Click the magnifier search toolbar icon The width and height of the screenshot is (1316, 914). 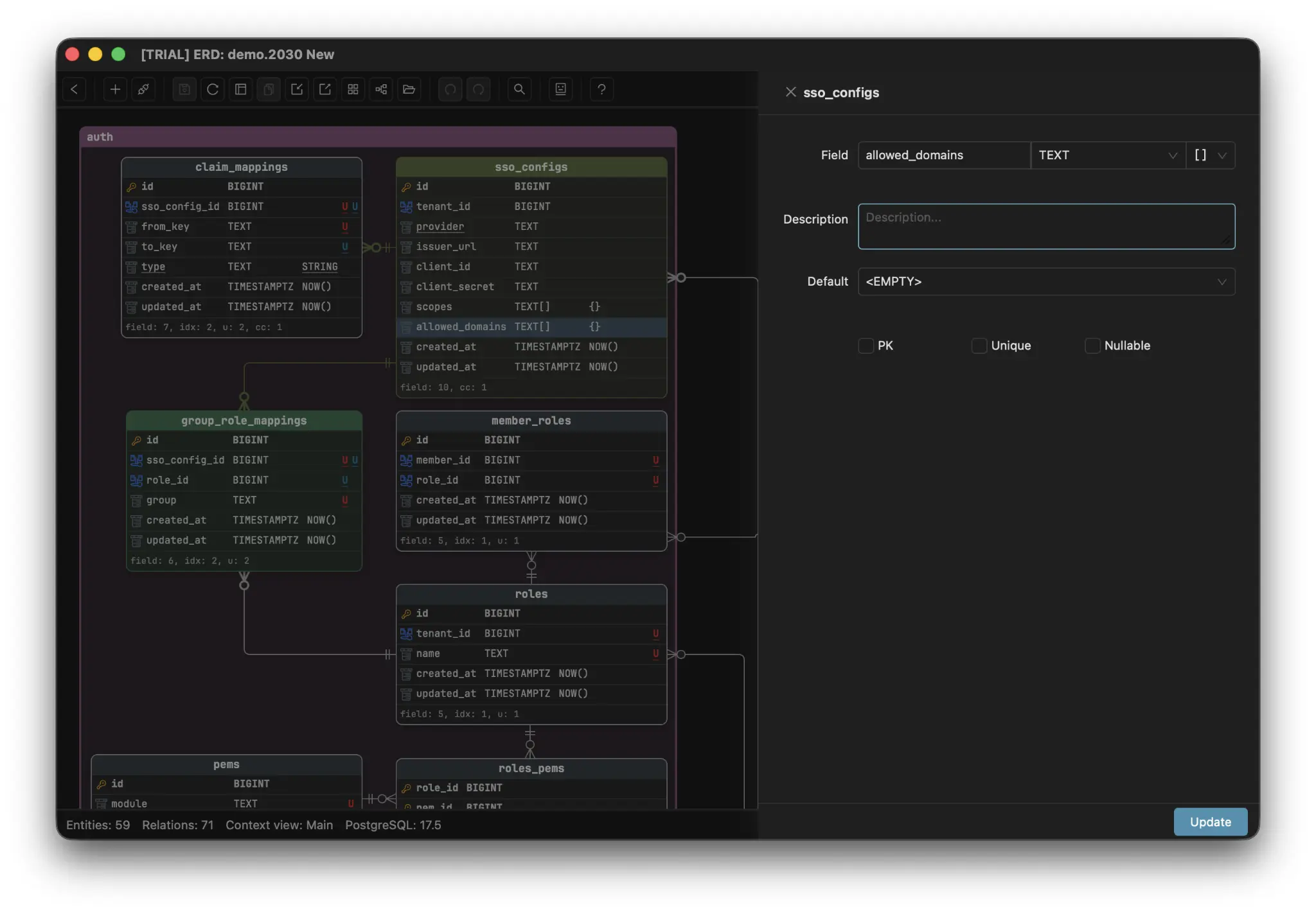[x=519, y=89]
